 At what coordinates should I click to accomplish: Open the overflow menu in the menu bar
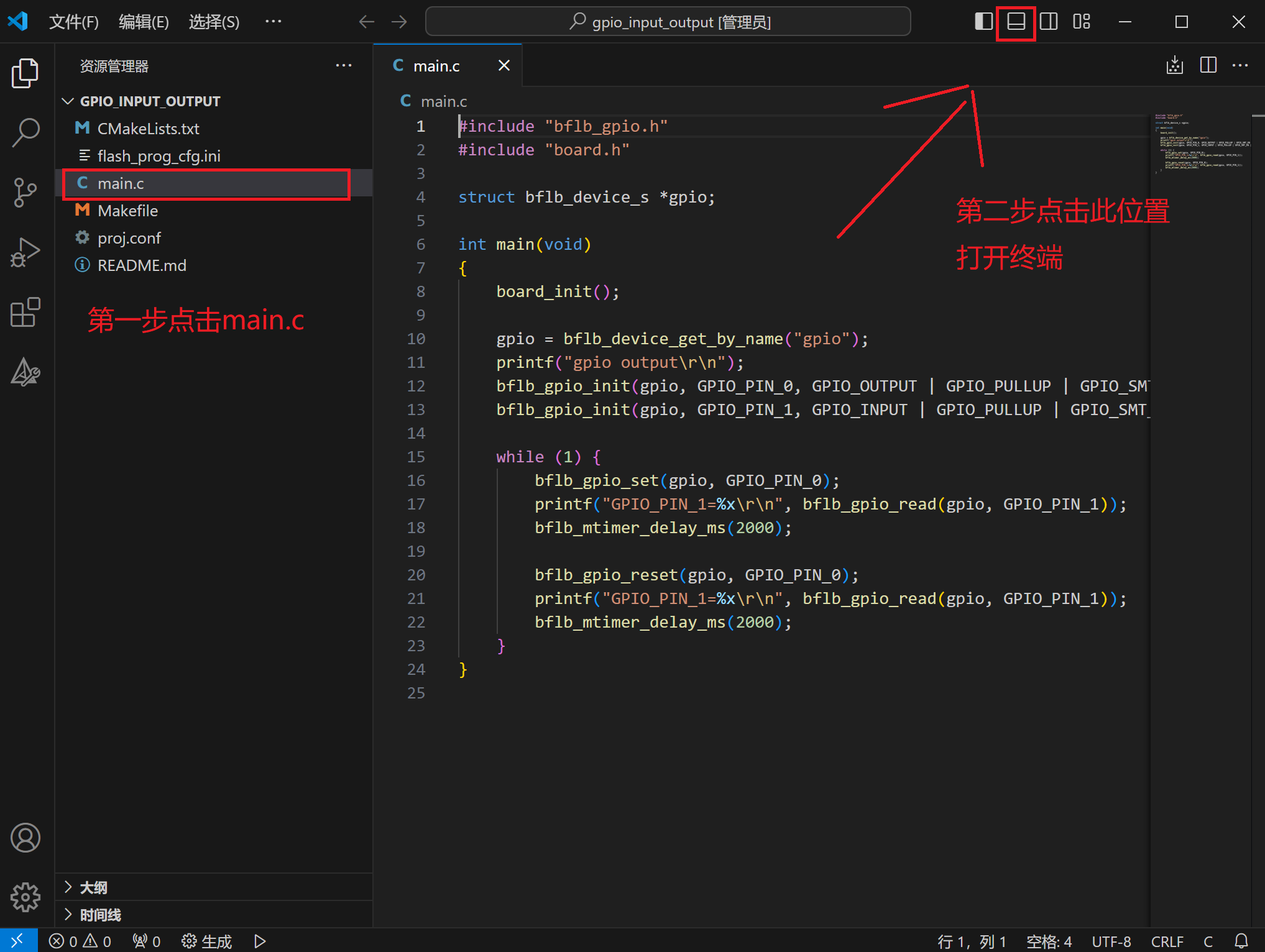[273, 22]
